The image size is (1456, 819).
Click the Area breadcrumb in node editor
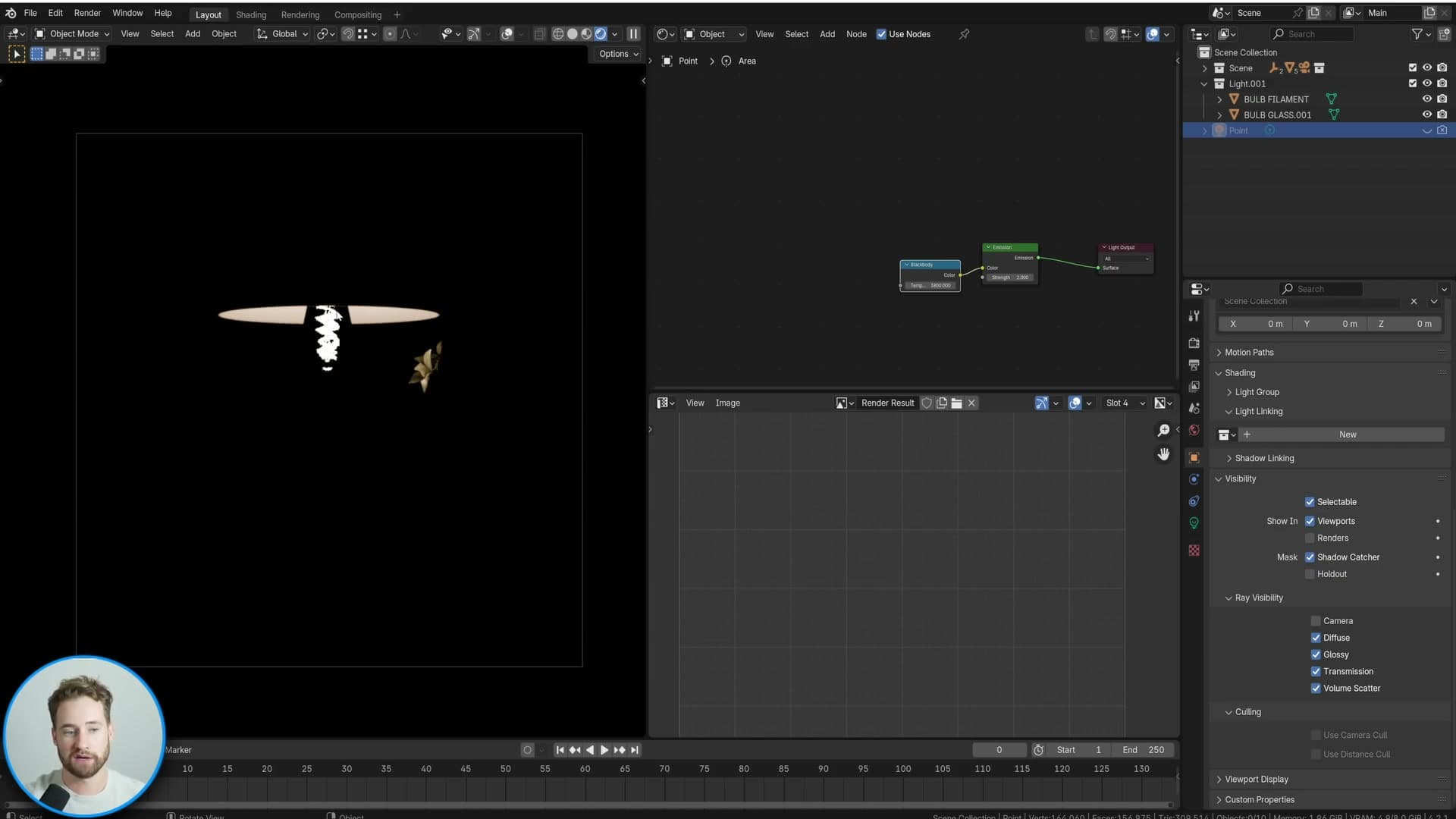747,61
